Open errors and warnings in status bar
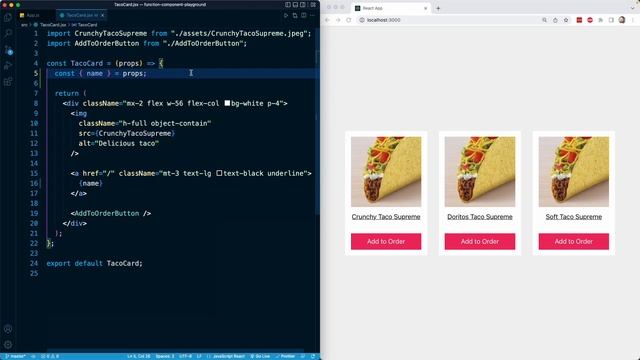640x360 pixels. [50, 356]
